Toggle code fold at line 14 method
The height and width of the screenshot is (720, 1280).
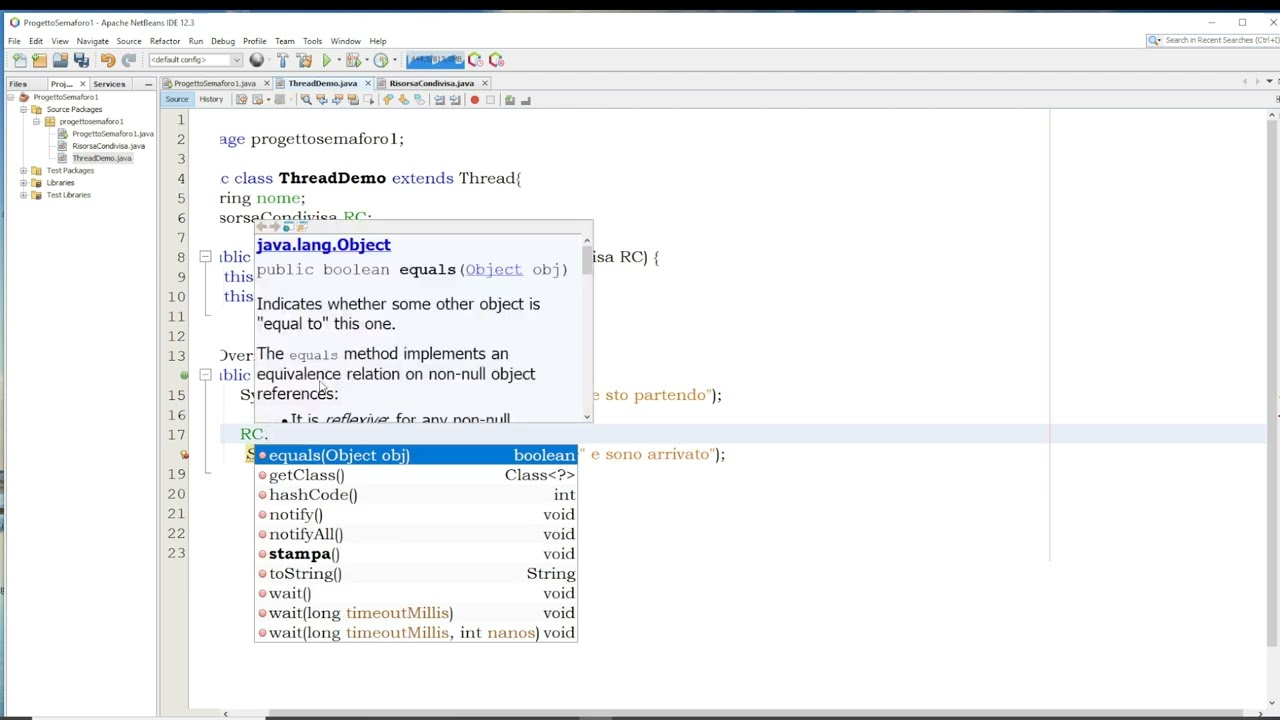click(x=205, y=375)
